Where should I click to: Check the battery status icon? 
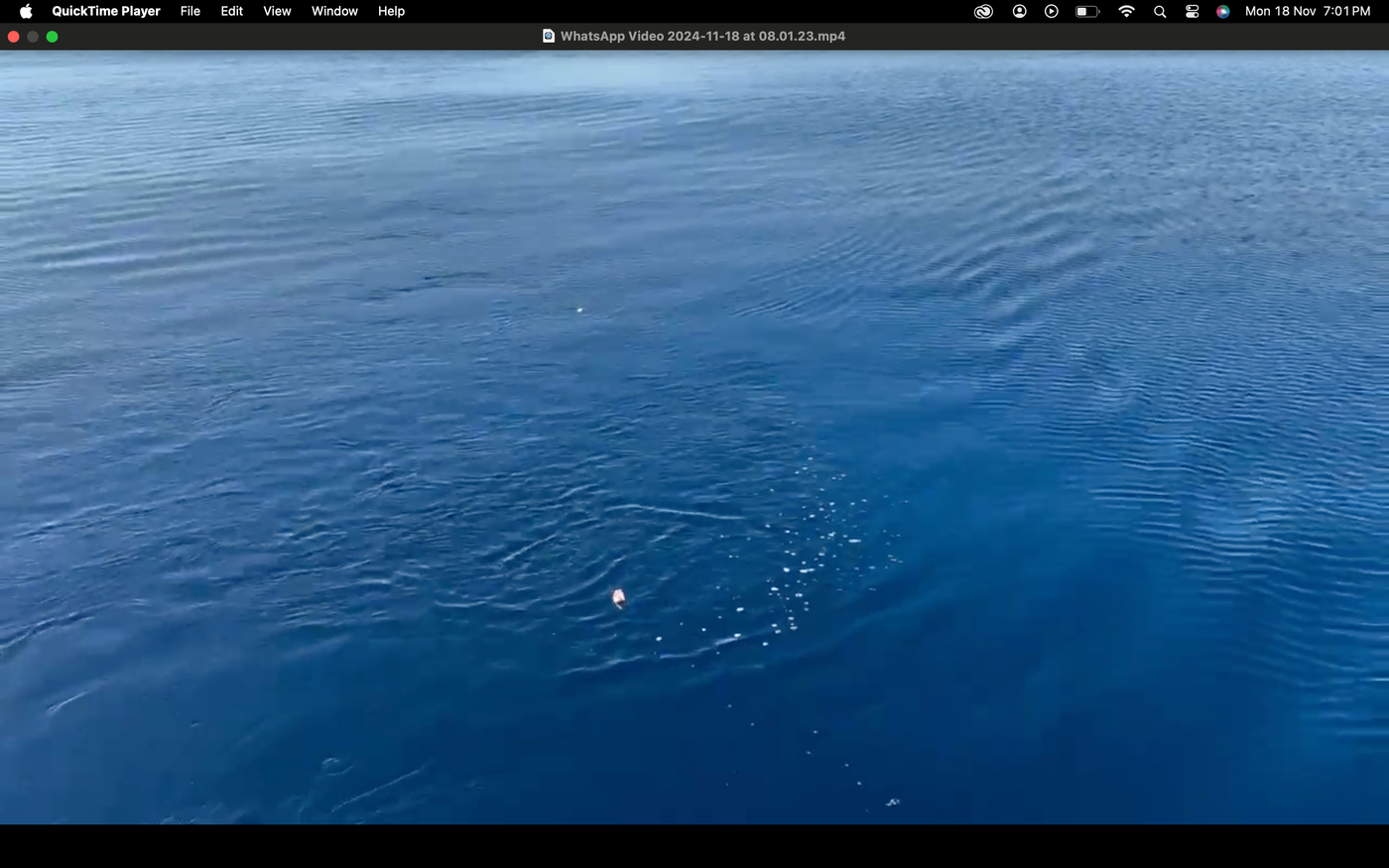point(1087,11)
